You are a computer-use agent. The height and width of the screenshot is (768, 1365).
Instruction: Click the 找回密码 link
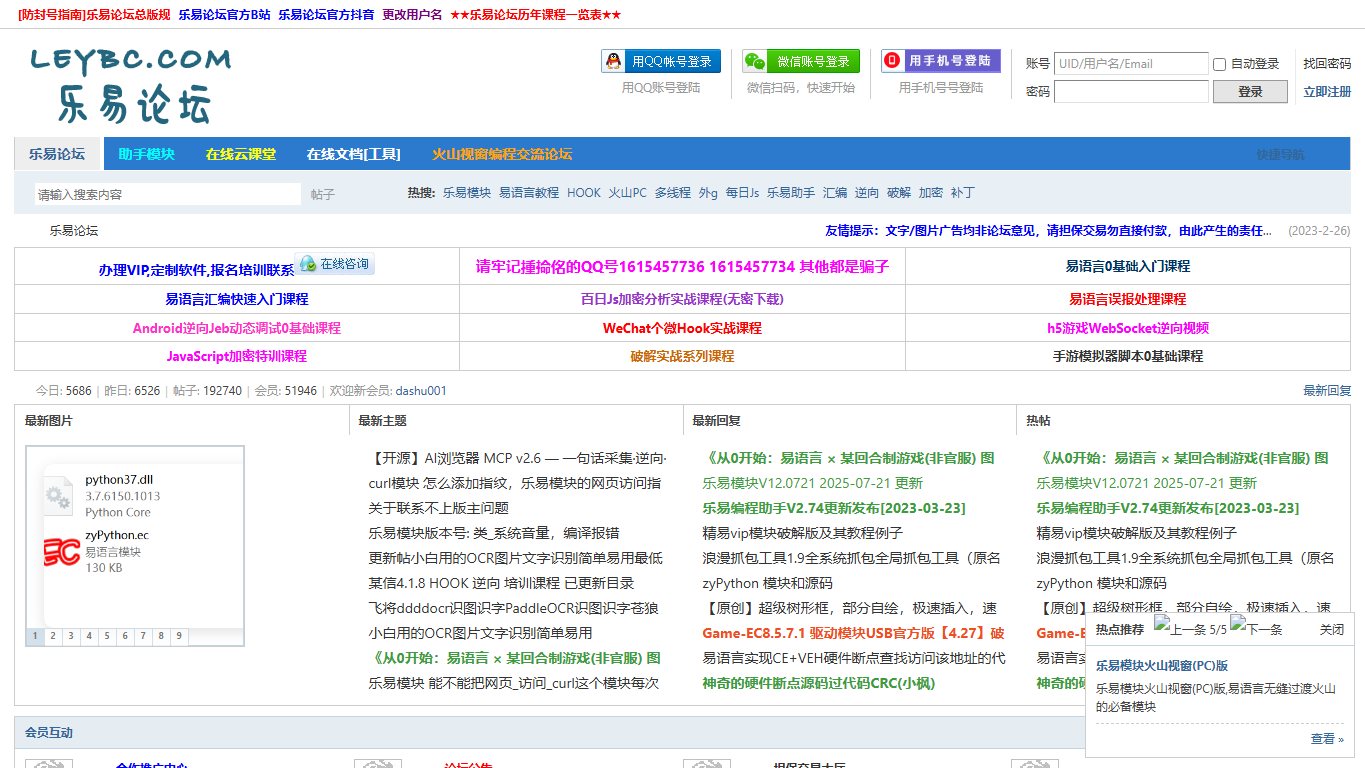pyautogui.click(x=1327, y=63)
